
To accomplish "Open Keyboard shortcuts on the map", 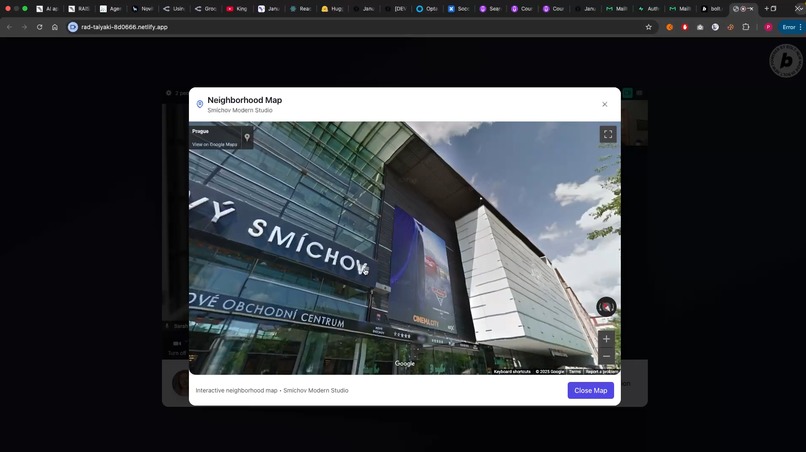I will 512,371.
